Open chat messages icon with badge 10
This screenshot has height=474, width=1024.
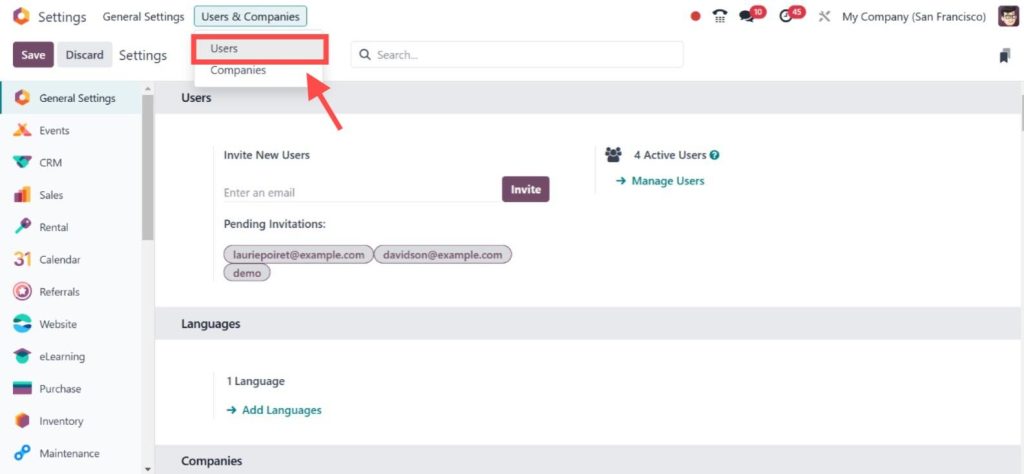pyautogui.click(x=746, y=17)
